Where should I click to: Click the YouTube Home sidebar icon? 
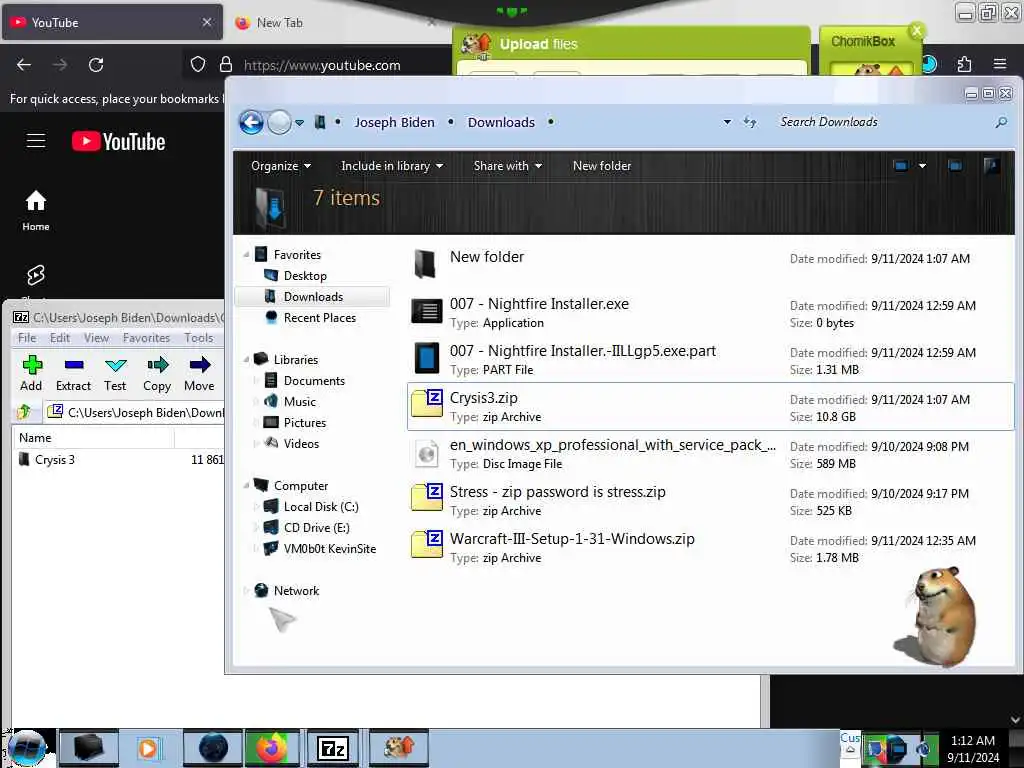(36, 210)
